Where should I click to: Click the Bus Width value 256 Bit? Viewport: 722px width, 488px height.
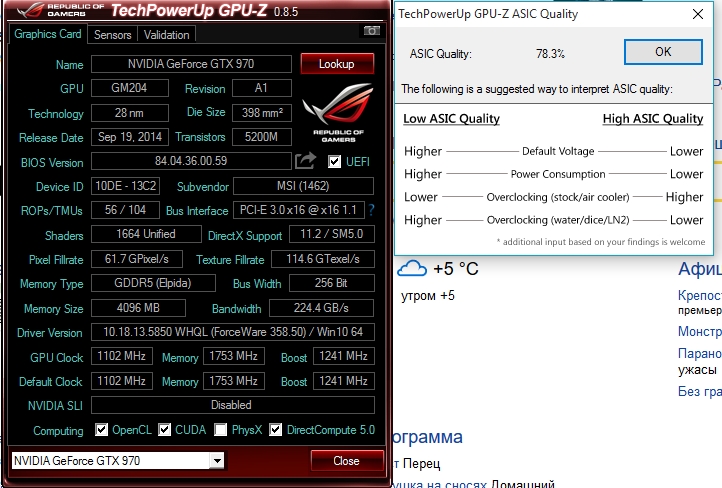332,283
